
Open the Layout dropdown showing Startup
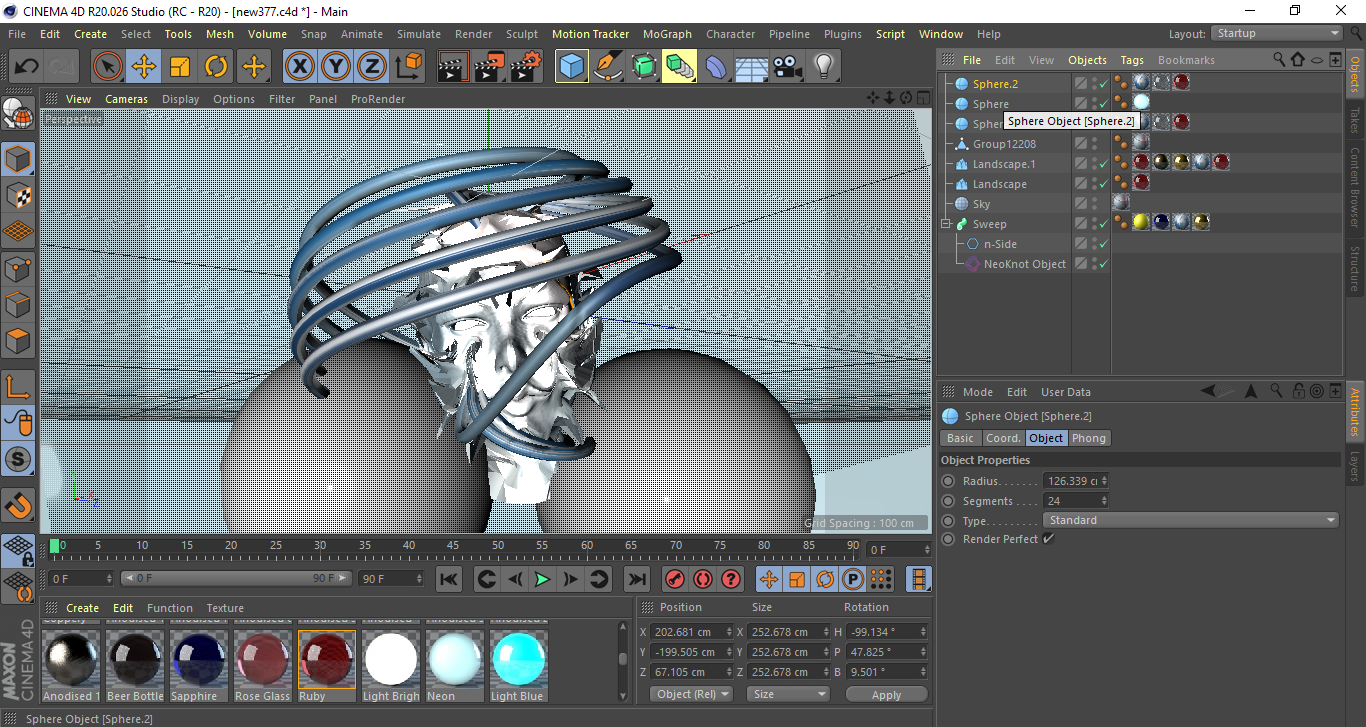(x=1276, y=34)
